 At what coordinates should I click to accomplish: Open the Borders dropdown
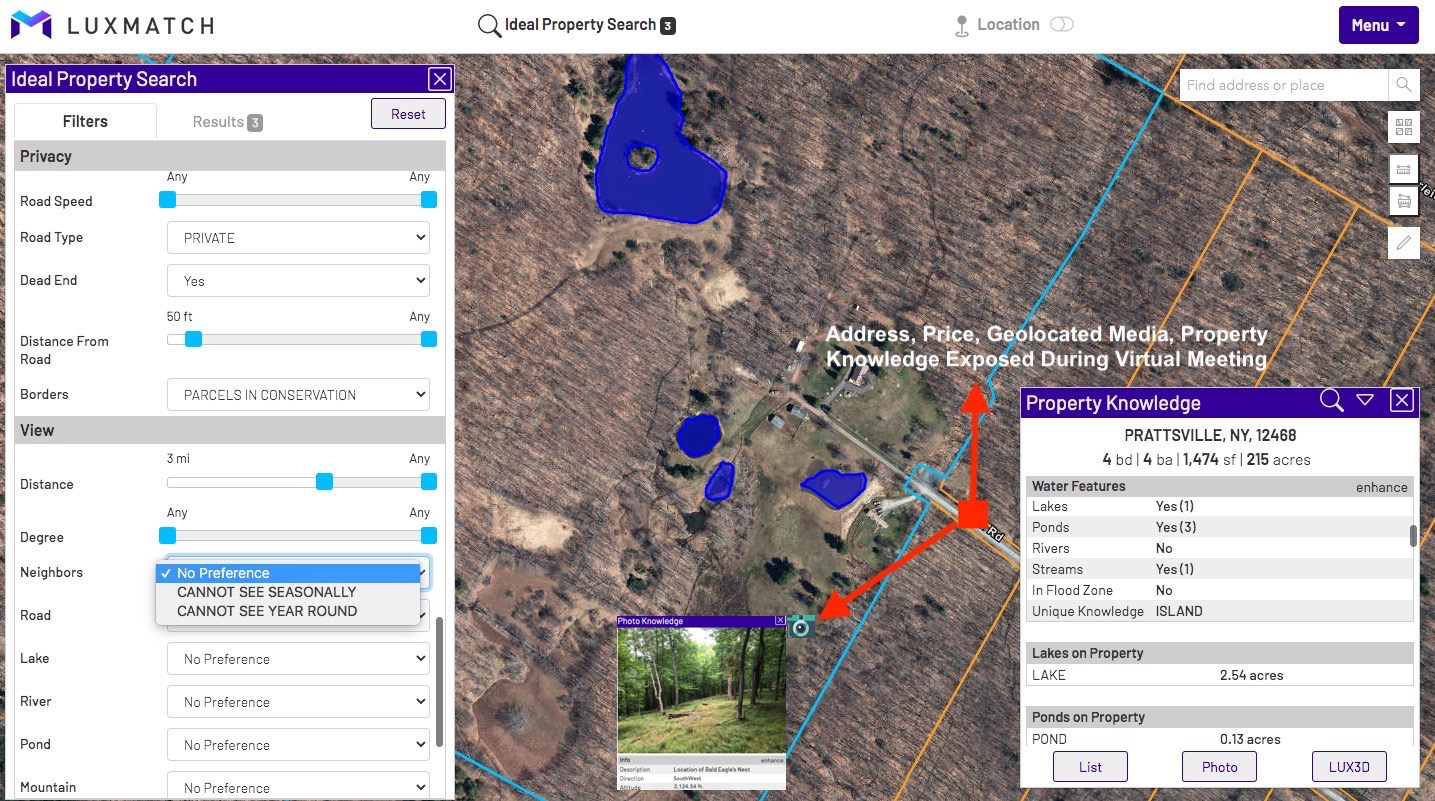[298, 395]
